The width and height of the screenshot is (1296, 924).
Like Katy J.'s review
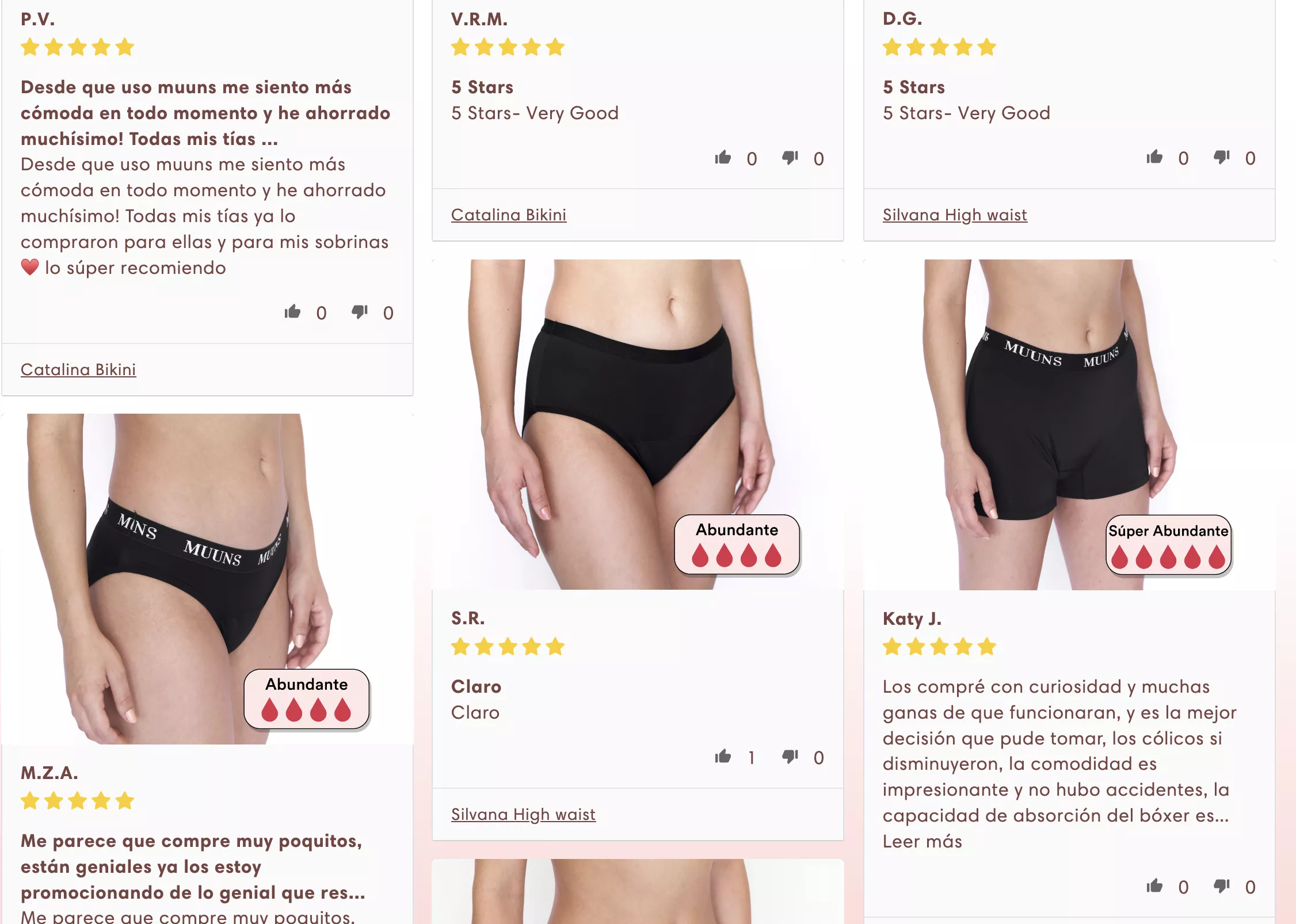(x=1154, y=886)
